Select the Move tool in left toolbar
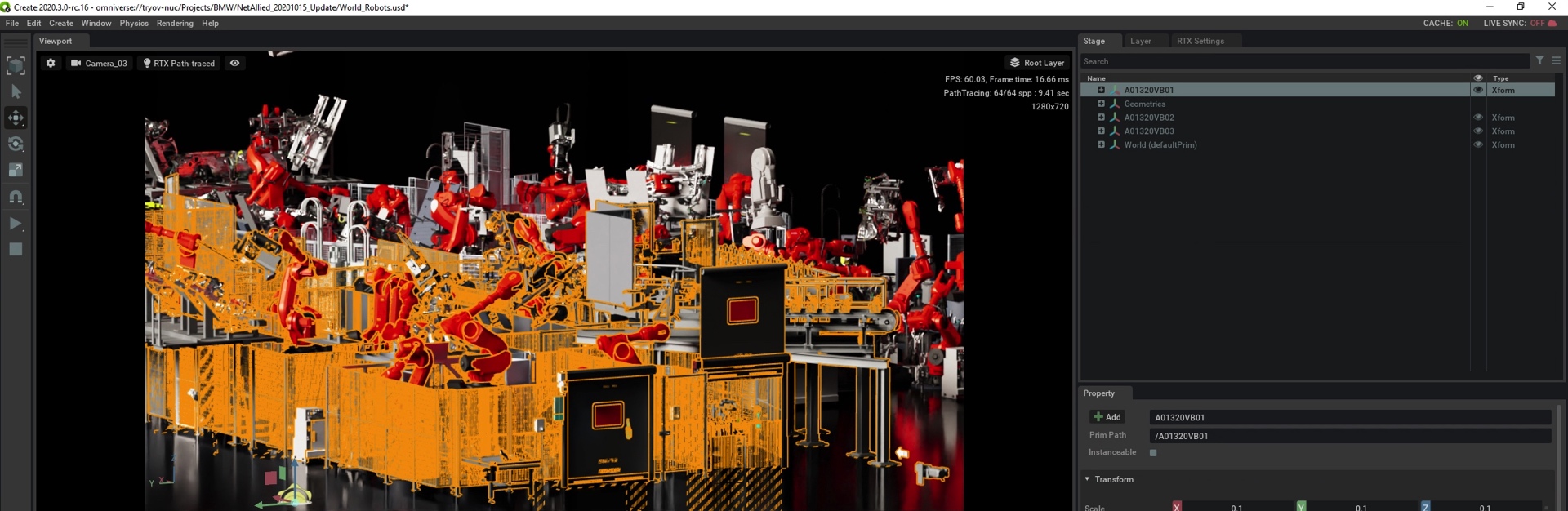 (16, 118)
